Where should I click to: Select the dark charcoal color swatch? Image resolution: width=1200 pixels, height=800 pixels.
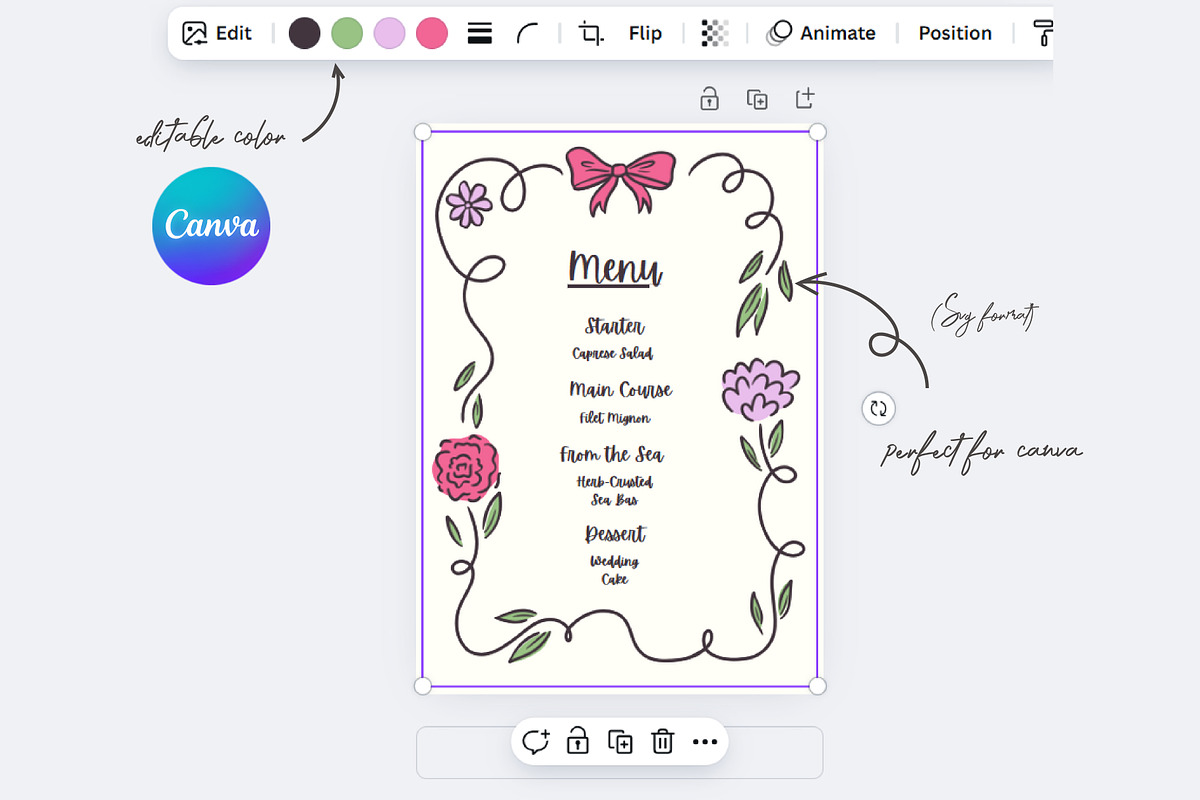[304, 33]
